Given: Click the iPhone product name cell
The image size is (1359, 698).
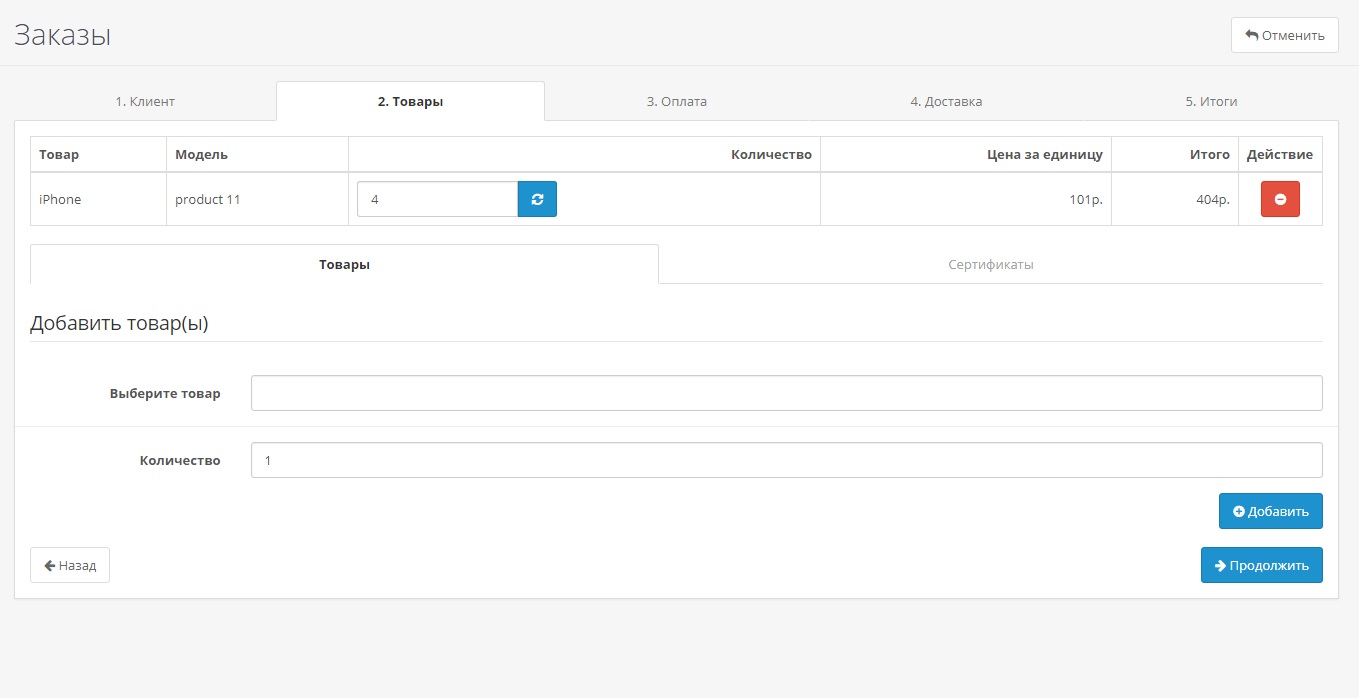Looking at the screenshot, I should pyautogui.click(x=60, y=199).
